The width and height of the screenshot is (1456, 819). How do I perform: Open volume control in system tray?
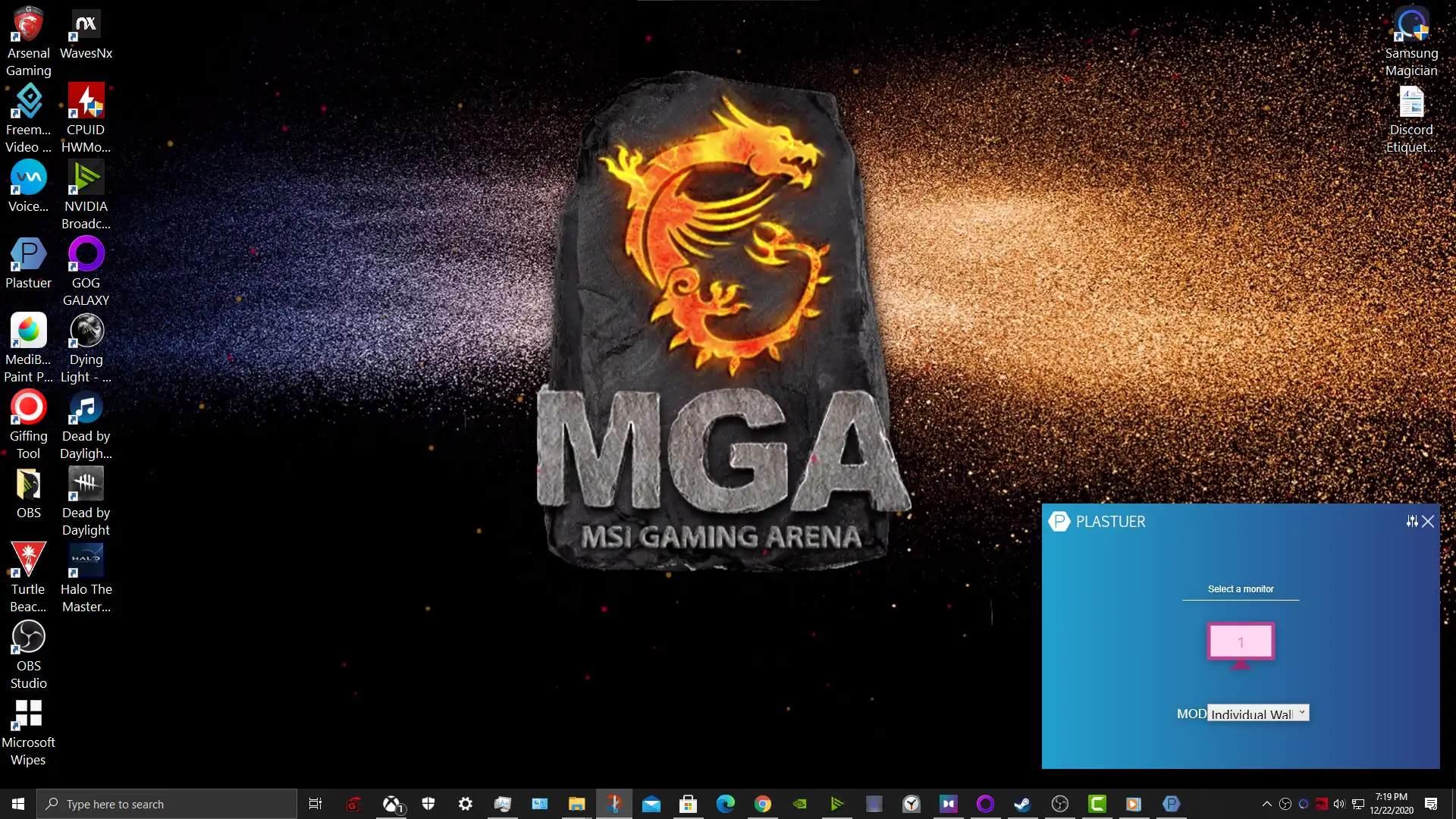point(1339,804)
